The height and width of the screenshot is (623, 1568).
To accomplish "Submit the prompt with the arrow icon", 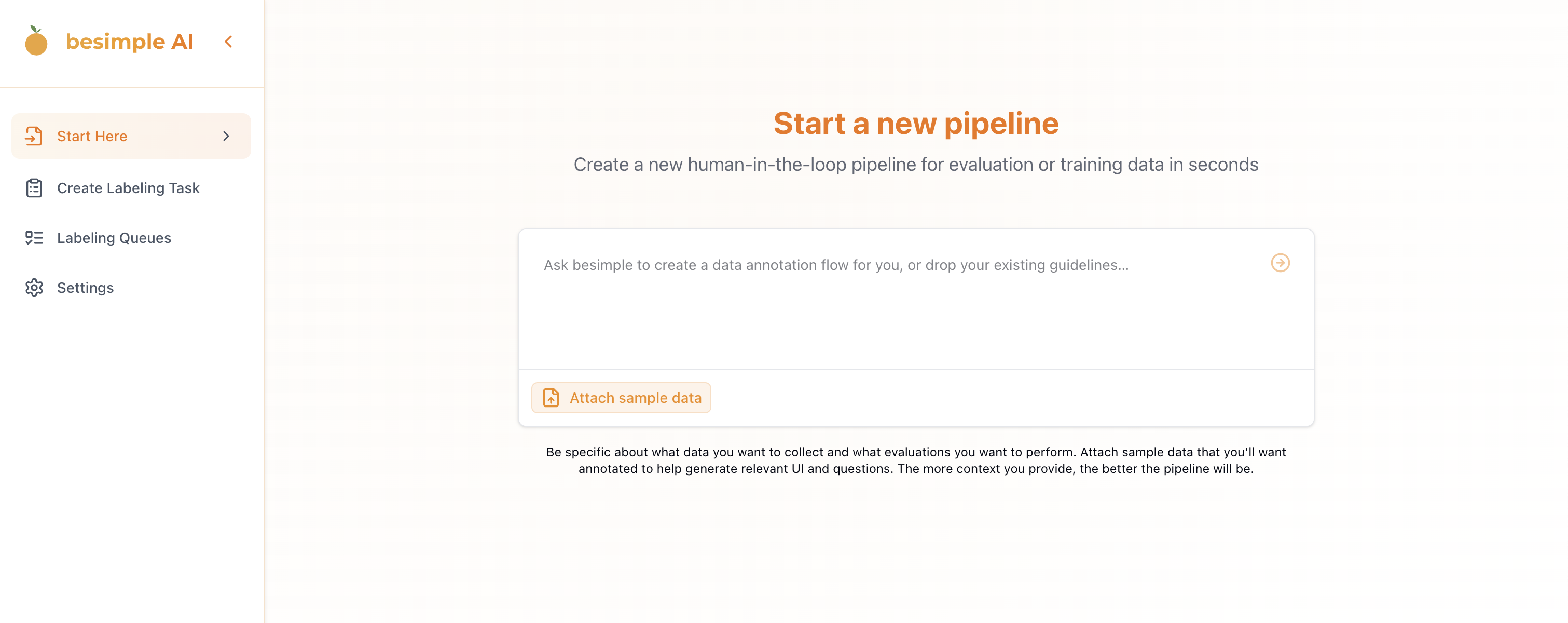I will click(x=1281, y=263).
